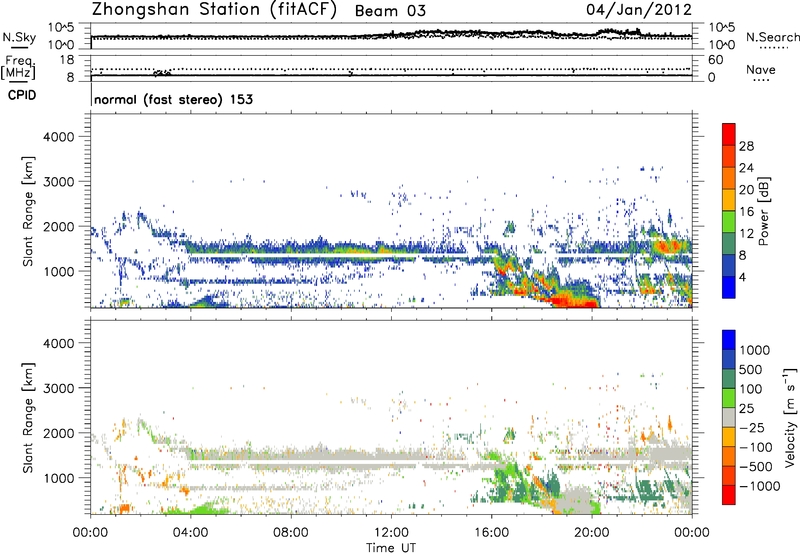Viewport: 800px width, 554px height.
Task: Click the N.Search legend label
Action: pyautogui.click(x=772, y=37)
